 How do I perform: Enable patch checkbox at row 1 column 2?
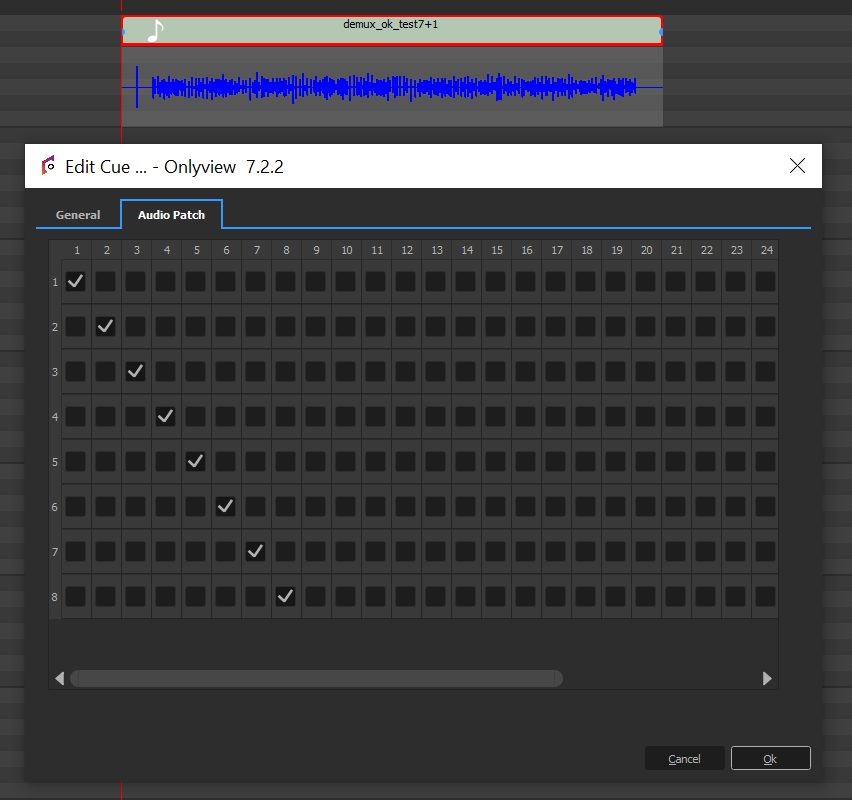[106, 282]
